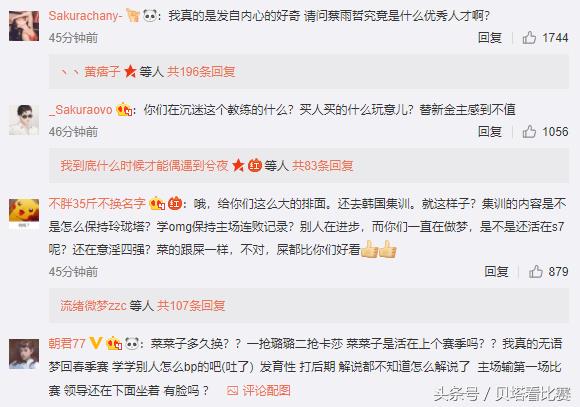Click the panda badge beside Sakurachany-
The height and width of the screenshot is (407, 580).
[x=150, y=16]
